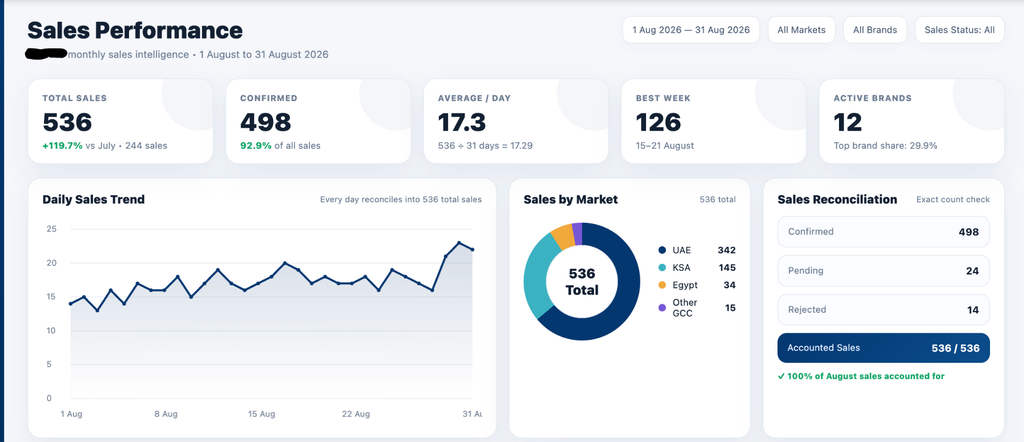Click the KSA value 145
This screenshot has width=1024, height=442.
pos(726,268)
